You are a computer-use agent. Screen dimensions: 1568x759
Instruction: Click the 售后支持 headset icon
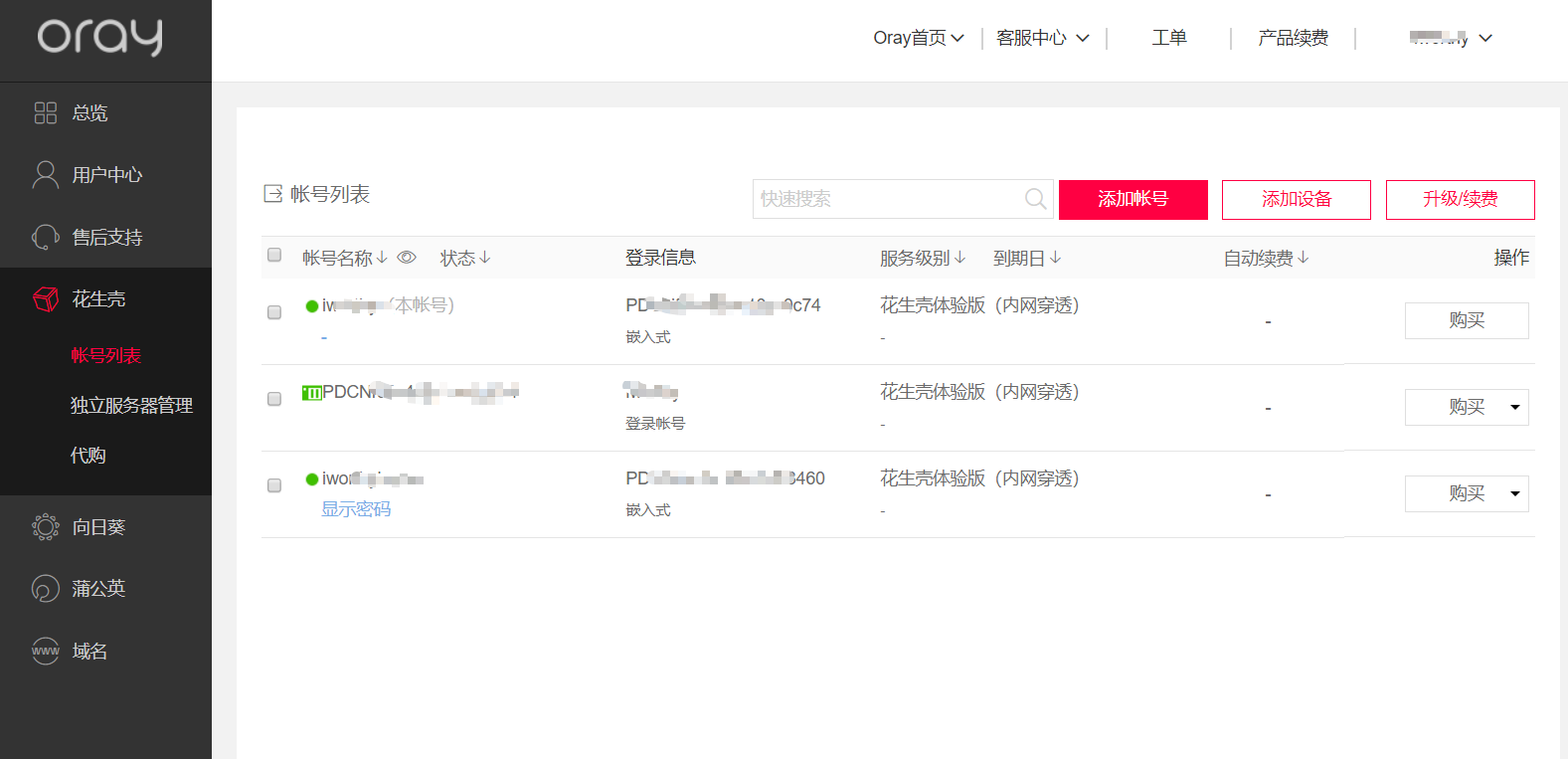pos(46,237)
